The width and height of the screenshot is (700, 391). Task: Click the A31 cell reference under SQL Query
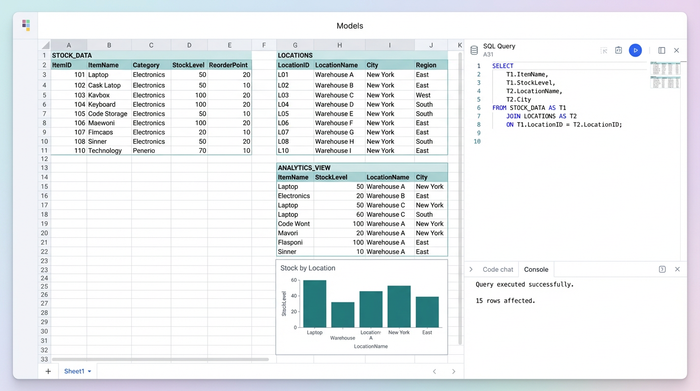[x=488, y=54]
